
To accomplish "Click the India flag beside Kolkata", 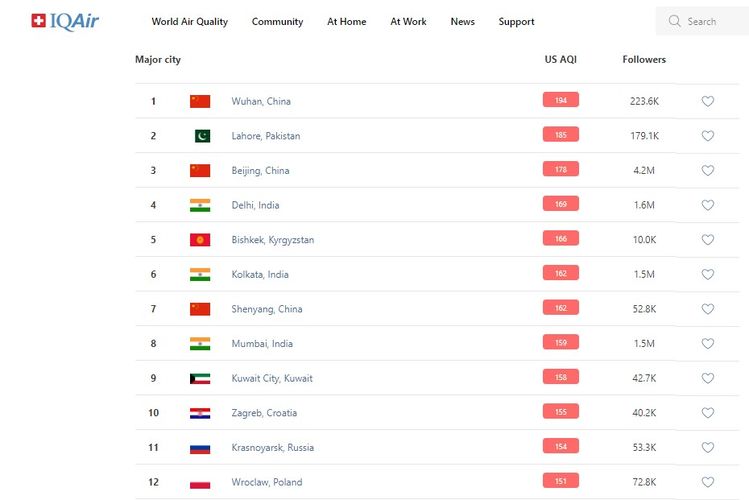I will click(200, 275).
